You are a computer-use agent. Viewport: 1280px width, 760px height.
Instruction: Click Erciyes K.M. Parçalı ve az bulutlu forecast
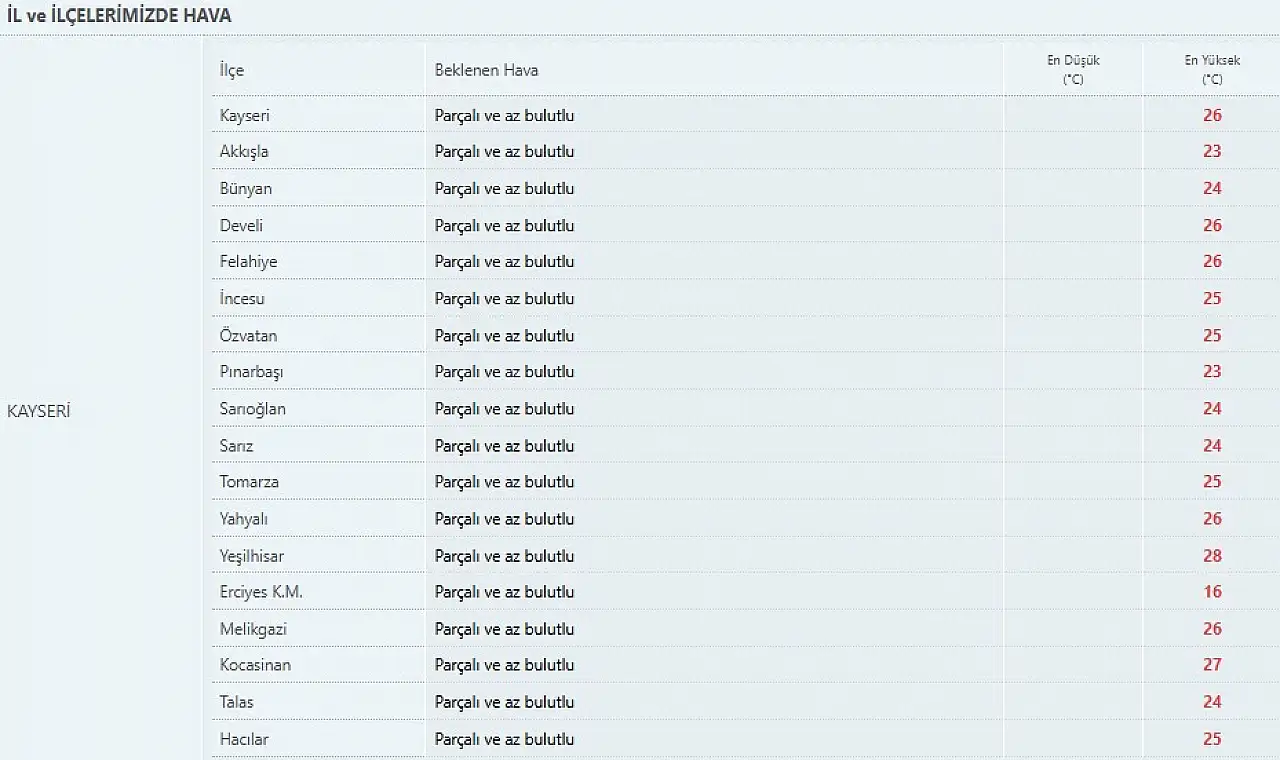[x=505, y=592]
